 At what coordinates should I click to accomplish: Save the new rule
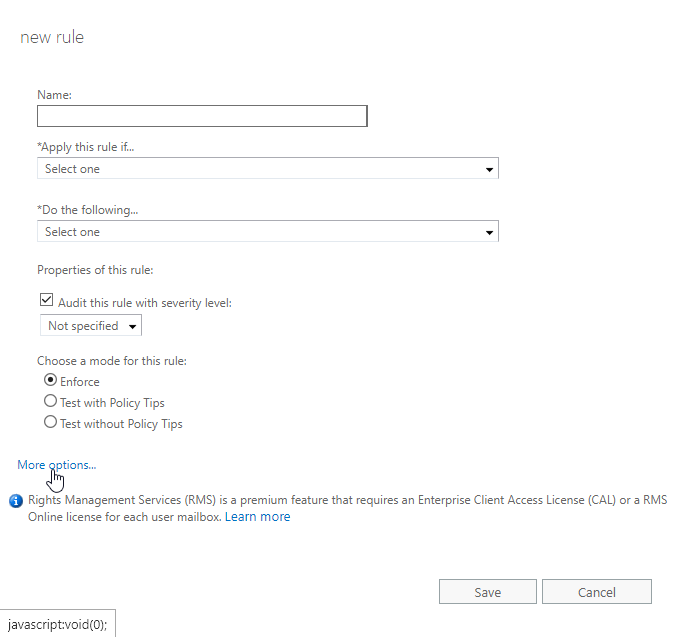[x=487, y=592]
